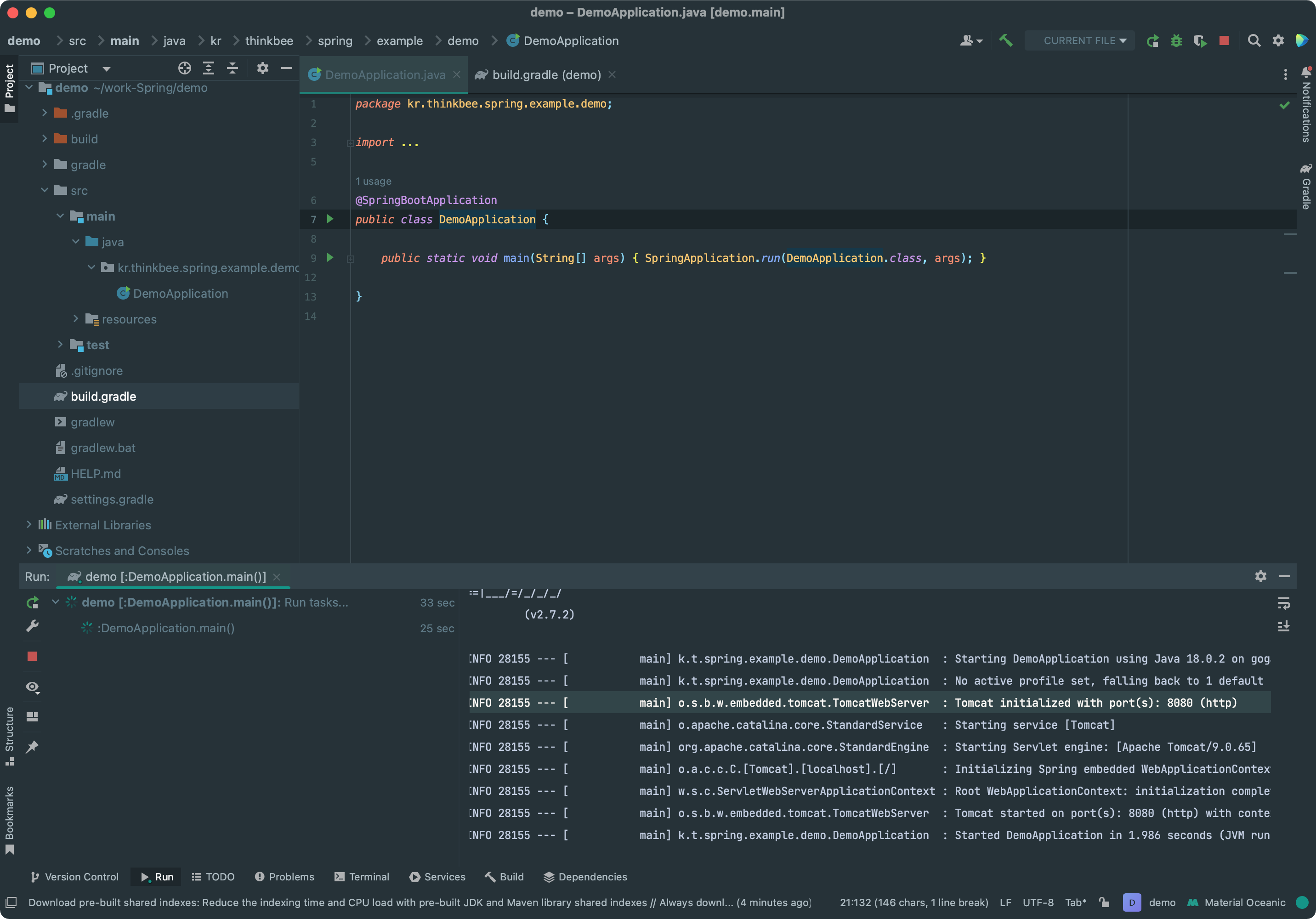
Task: Open Search Everywhere magnifier icon
Action: point(1254,41)
